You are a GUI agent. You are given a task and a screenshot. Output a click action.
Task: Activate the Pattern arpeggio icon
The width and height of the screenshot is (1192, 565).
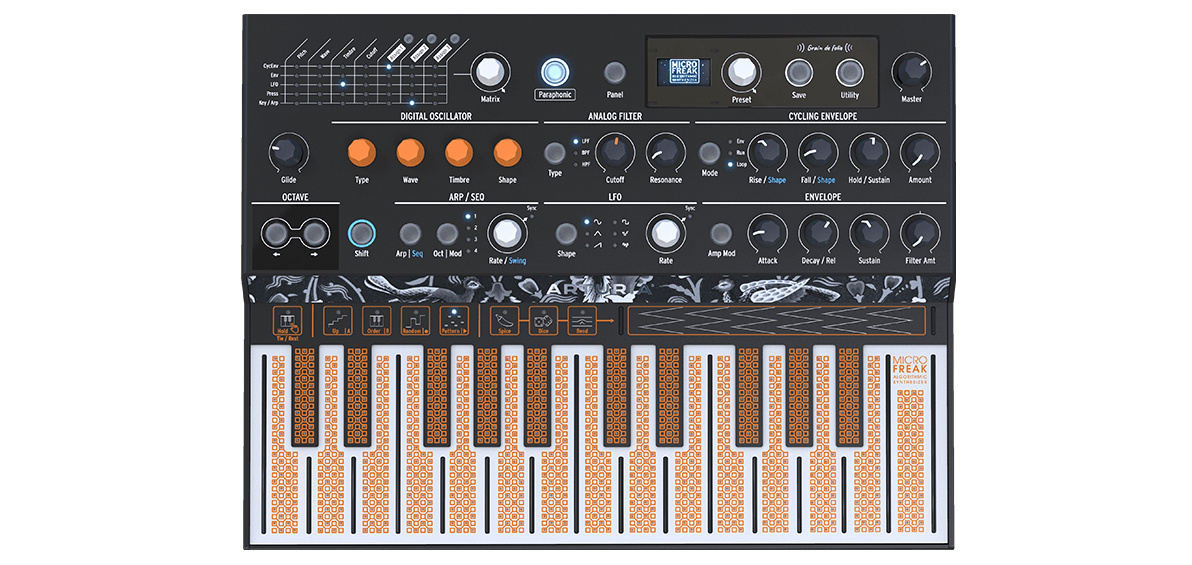click(455, 321)
